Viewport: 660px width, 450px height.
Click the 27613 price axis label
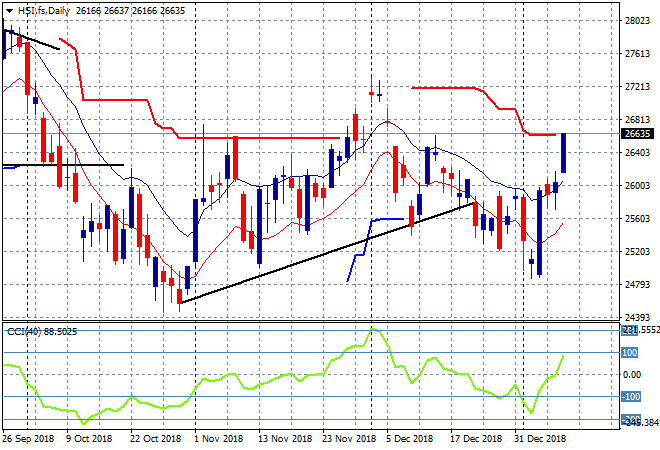pyautogui.click(x=637, y=53)
